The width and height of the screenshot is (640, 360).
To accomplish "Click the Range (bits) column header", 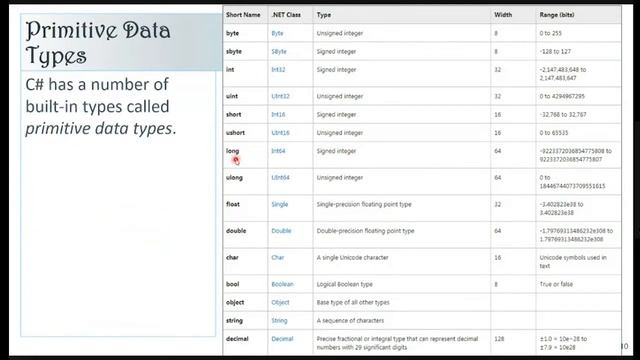I will click(557, 15).
